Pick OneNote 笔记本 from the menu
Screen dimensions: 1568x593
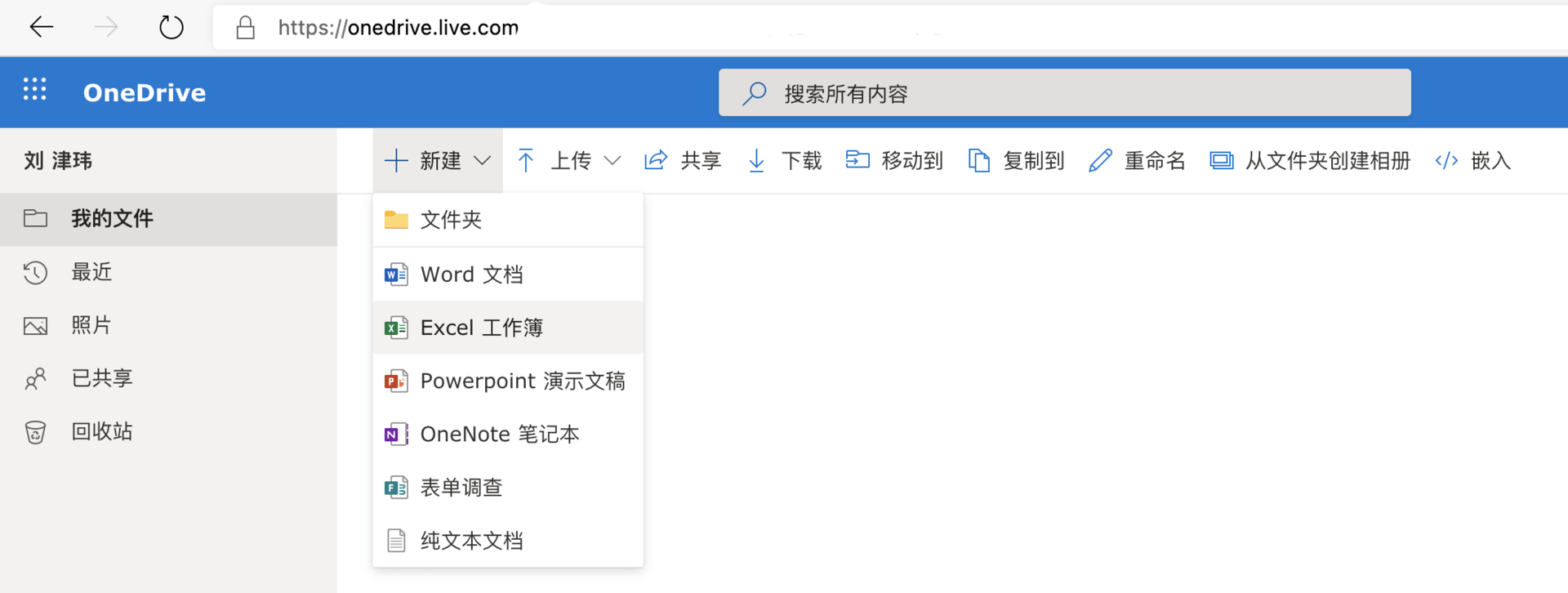[x=499, y=434]
